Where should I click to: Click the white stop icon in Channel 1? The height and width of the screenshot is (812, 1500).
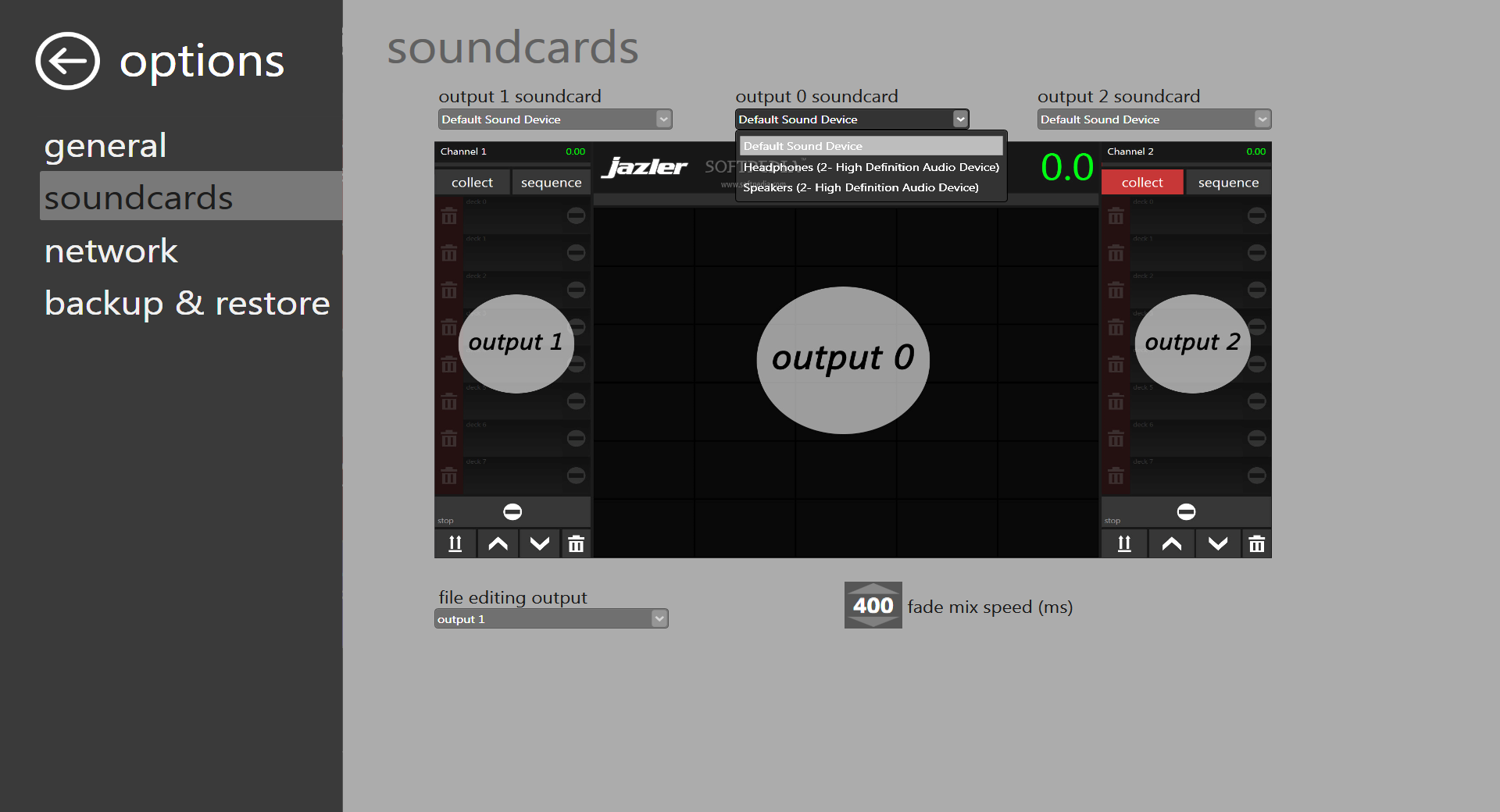click(512, 511)
